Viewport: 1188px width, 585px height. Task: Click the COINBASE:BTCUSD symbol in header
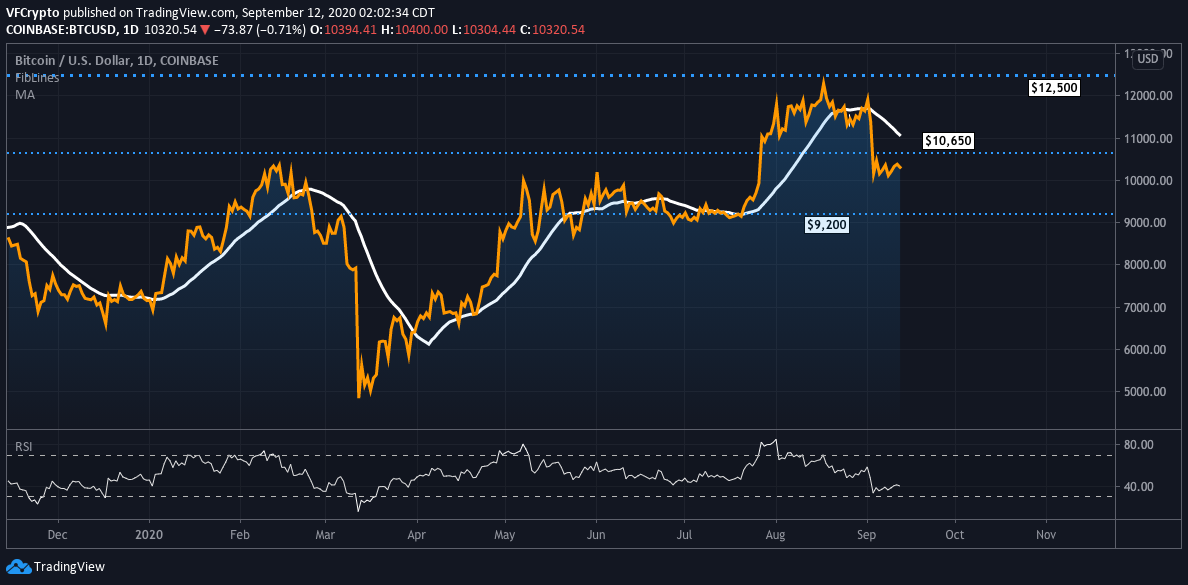click(x=56, y=30)
